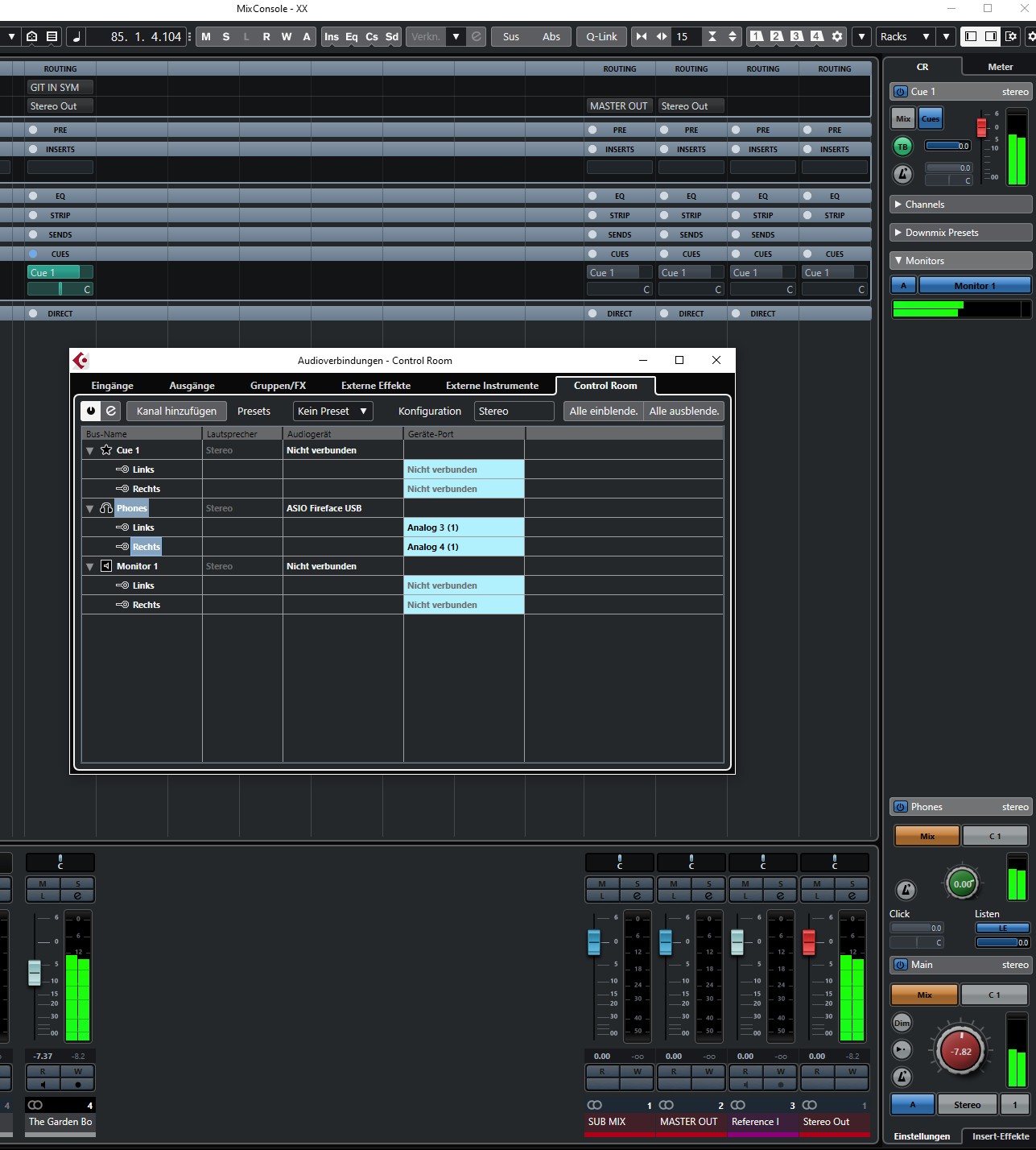Enable the Phones channel power toggle
This screenshot has height=1150, width=1036.
click(x=900, y=807)
